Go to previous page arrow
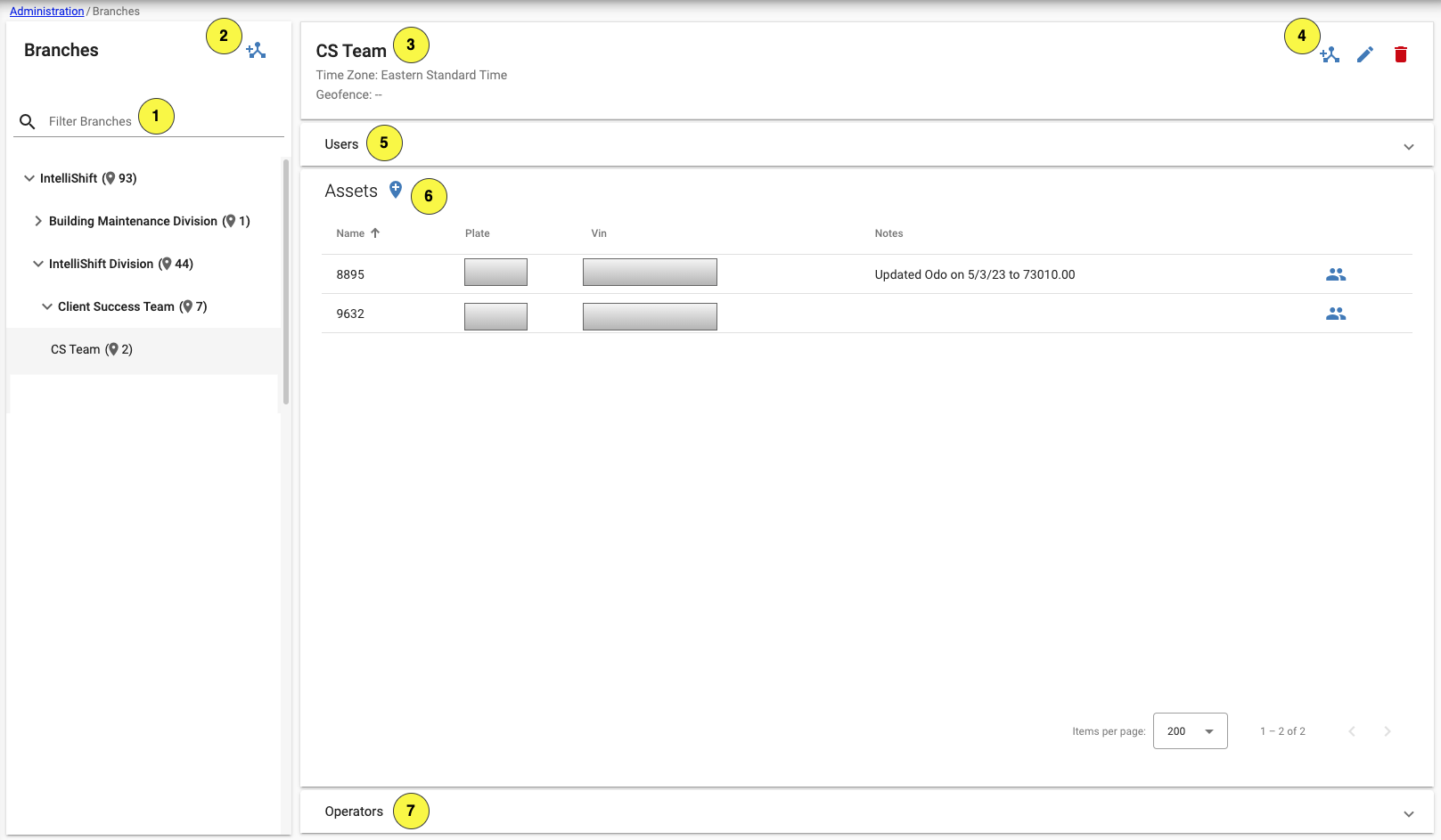Screen dimensions: 1441x840 [x=1352, y=731]
